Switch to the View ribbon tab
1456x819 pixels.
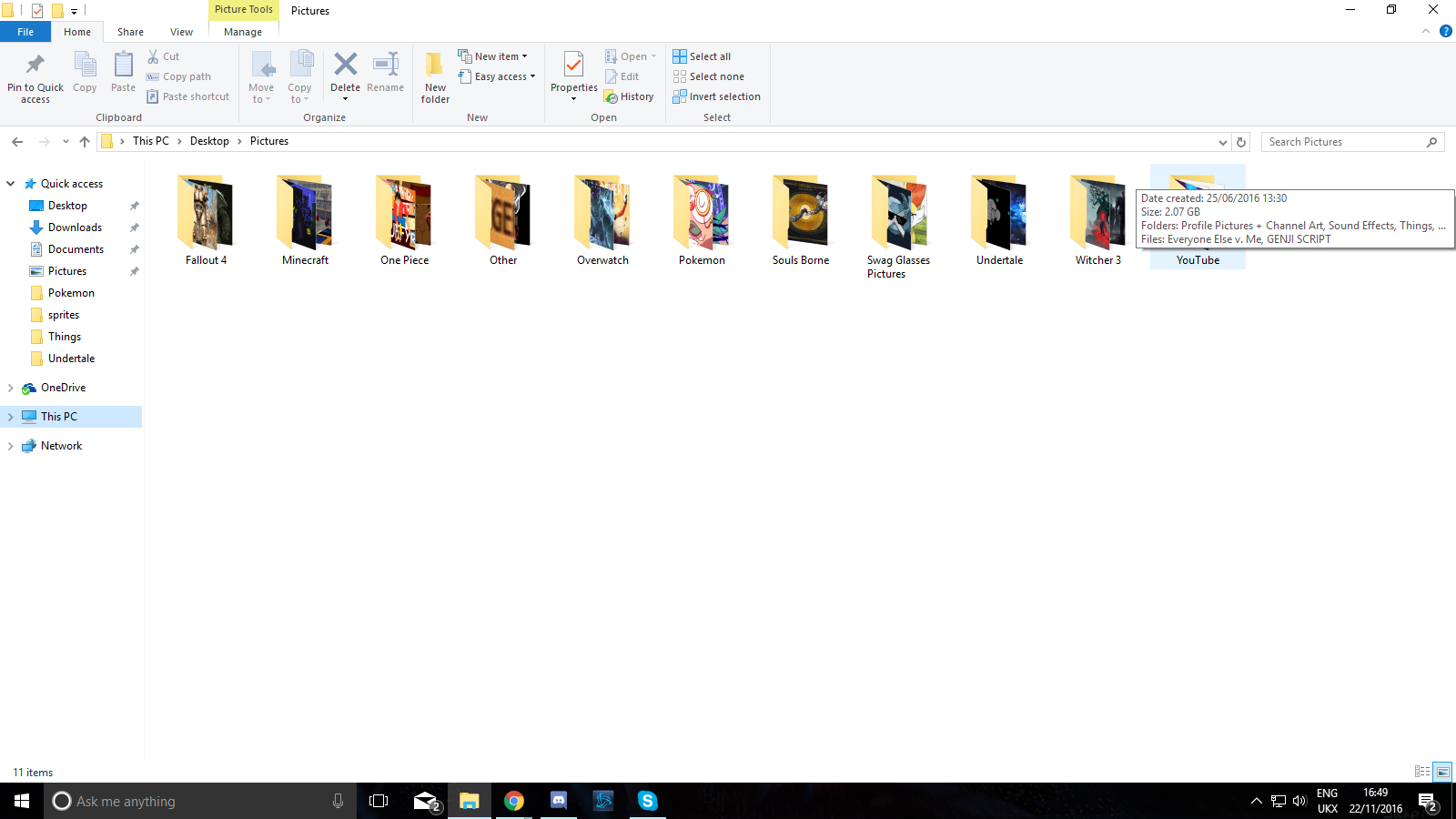pyautogui.click(x=182, y=32)
